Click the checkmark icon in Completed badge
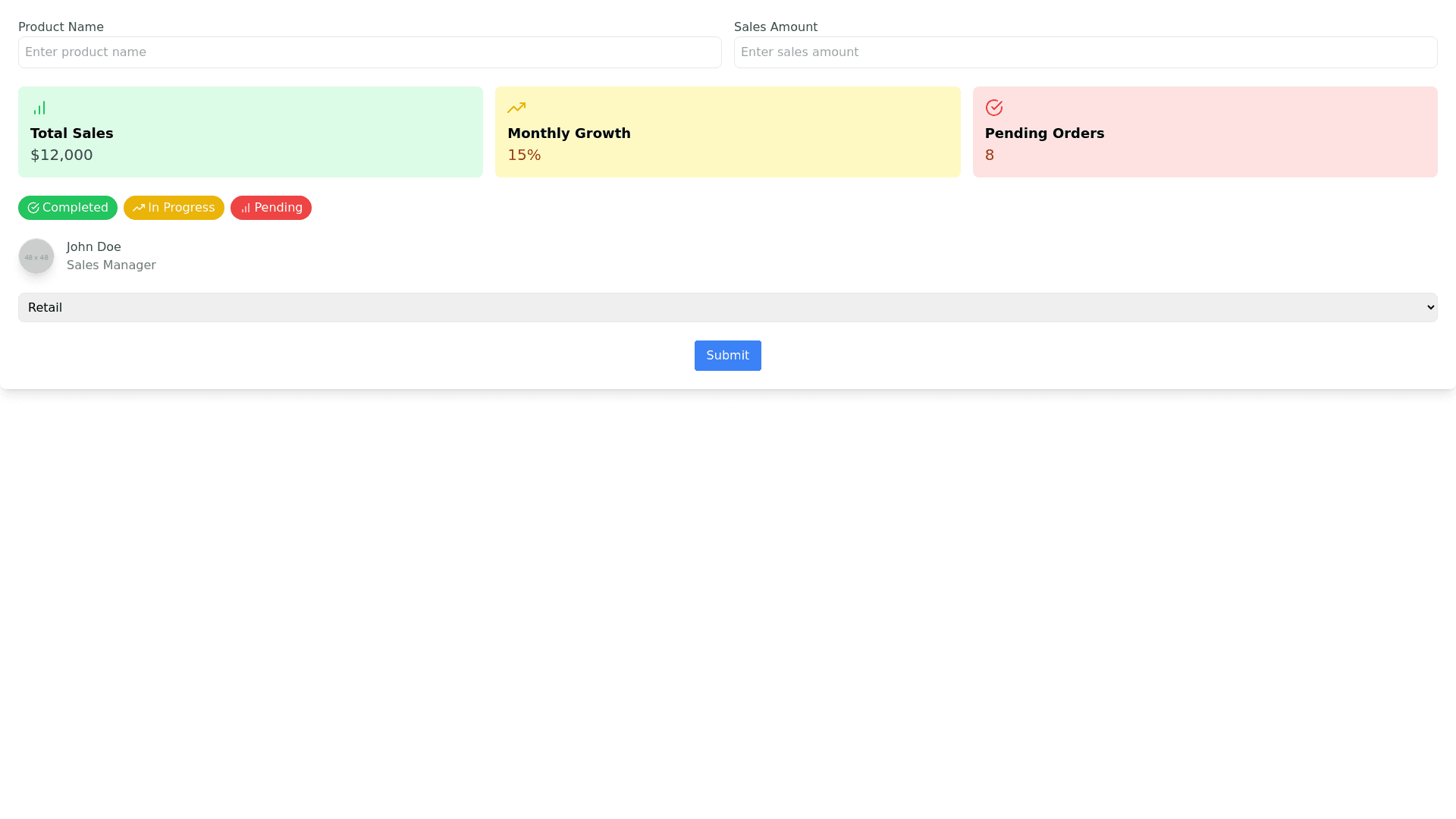This screenshot has height=819, width=1456. [33, 208]
